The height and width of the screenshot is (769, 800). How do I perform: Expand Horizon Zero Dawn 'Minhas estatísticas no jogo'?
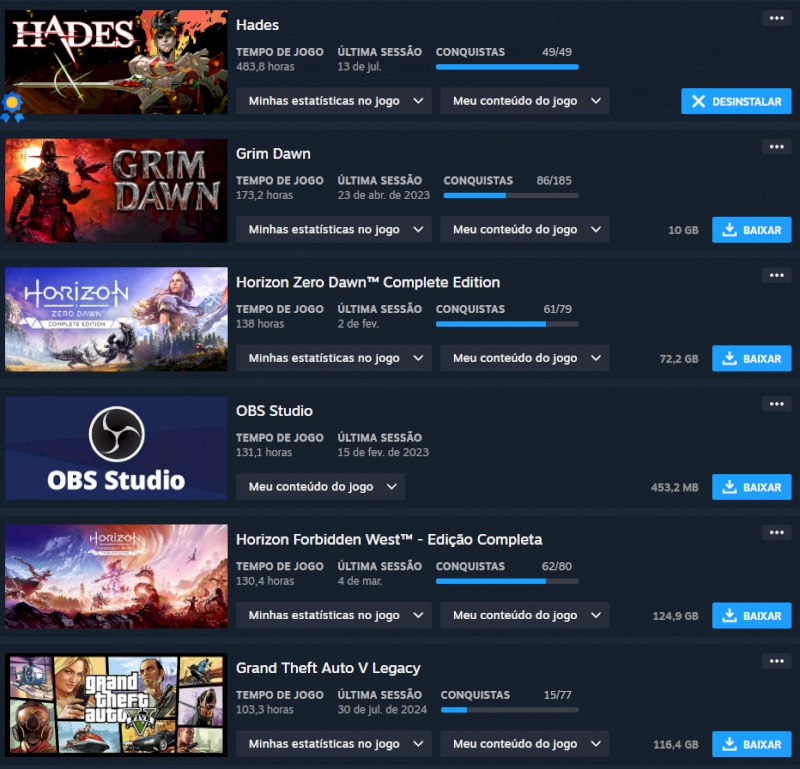[334, 358]
